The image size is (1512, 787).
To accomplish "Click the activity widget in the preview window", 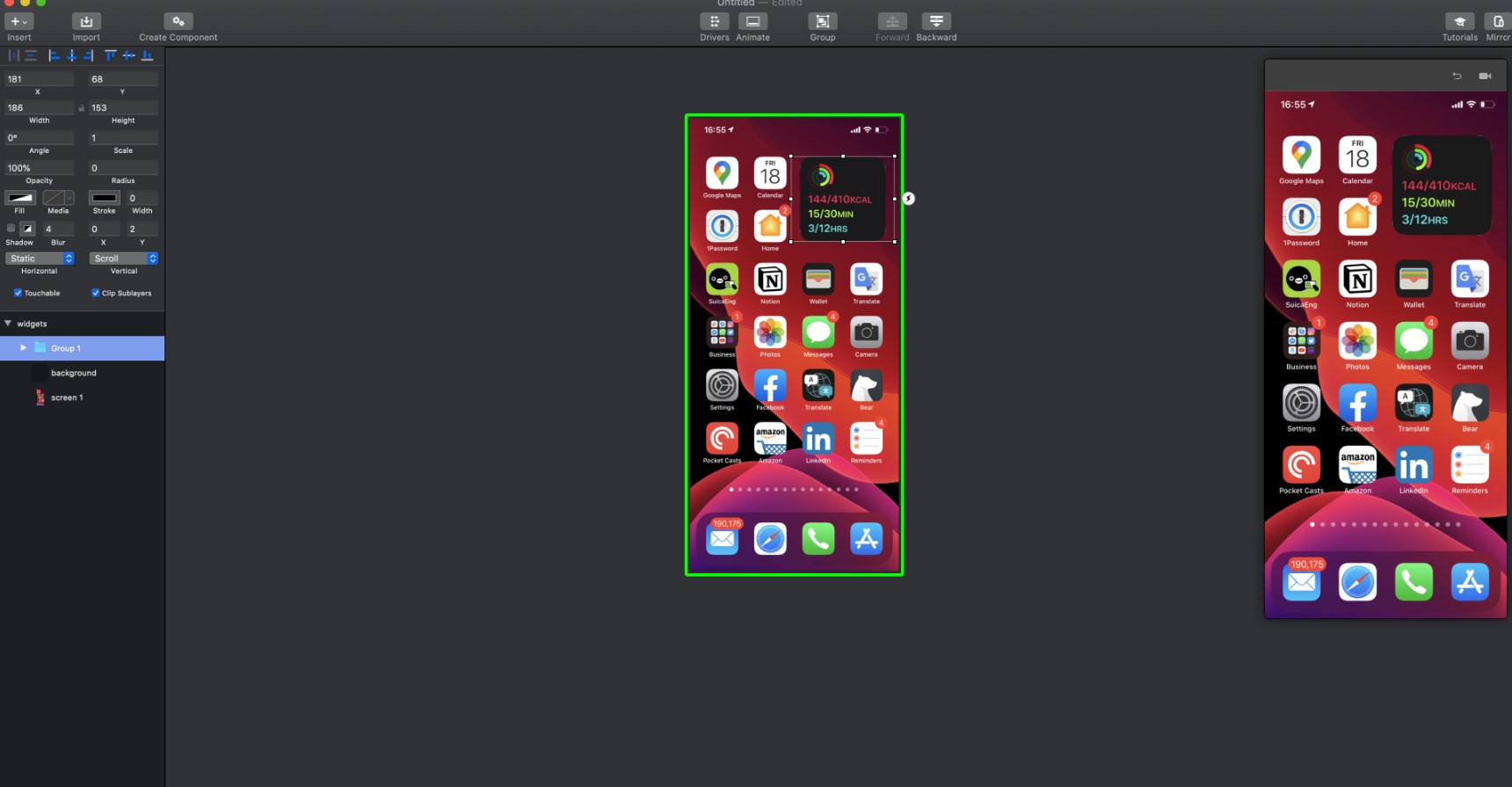I will click(x=1443, y=186).
